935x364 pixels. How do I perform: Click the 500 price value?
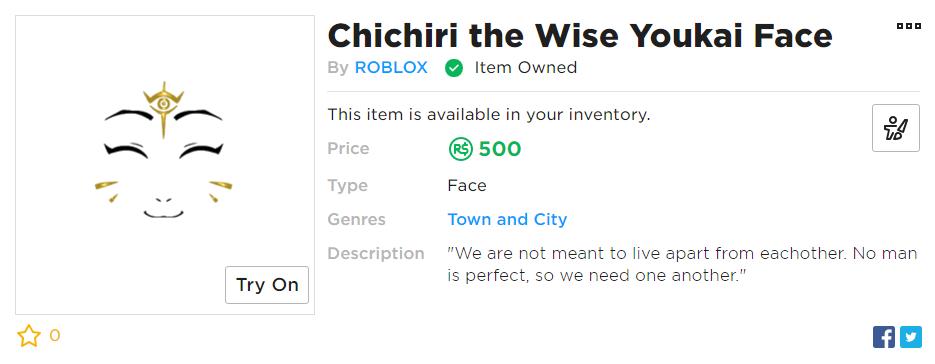(500, 149)
